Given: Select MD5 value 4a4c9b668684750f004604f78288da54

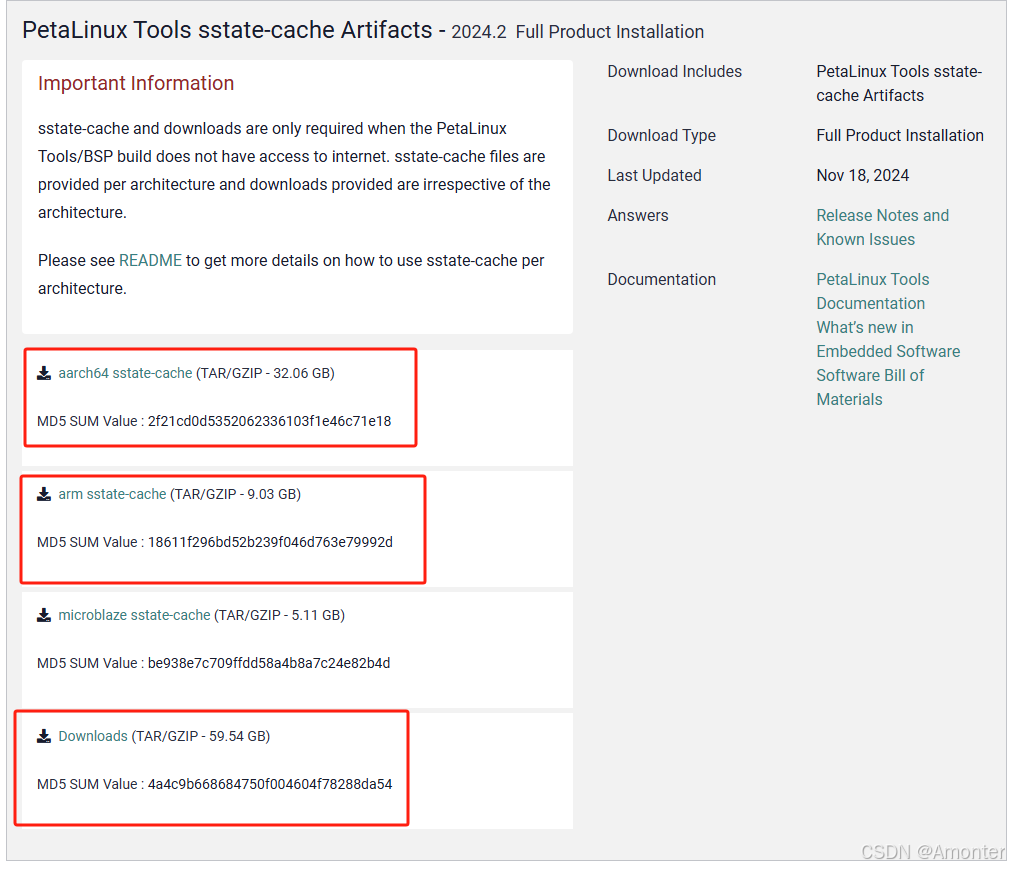Looking at the screenshot, I should (x=270, y=784).
